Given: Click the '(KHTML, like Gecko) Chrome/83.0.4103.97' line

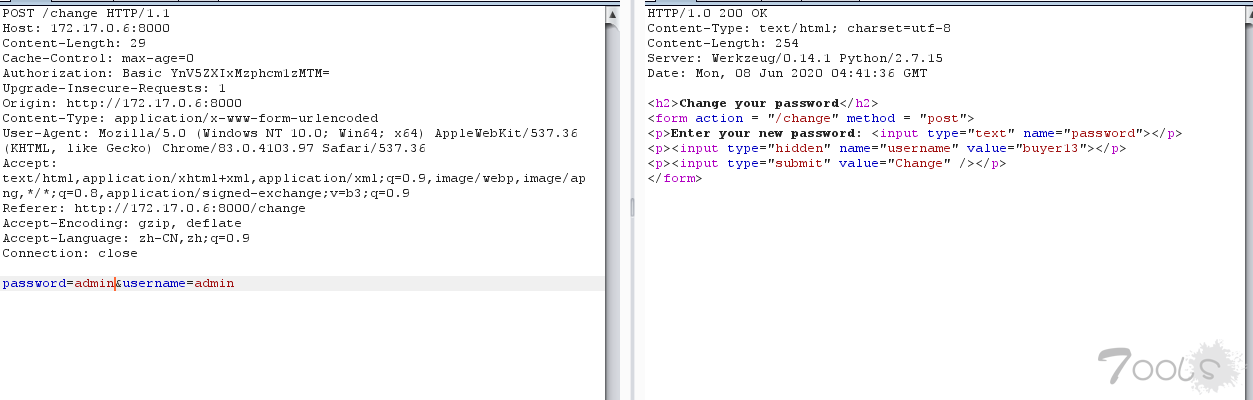Looking at the screenshot, I should (x=213, y=147).
